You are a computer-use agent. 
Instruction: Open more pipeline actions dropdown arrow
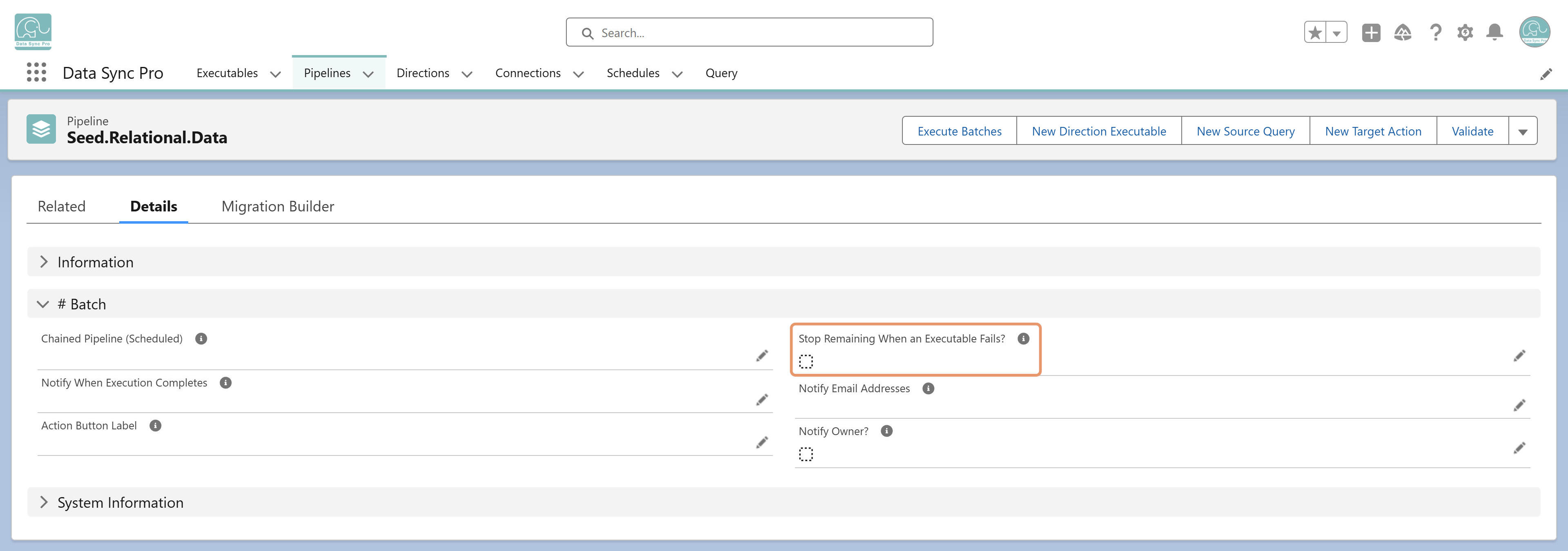tap(1522, 131)
